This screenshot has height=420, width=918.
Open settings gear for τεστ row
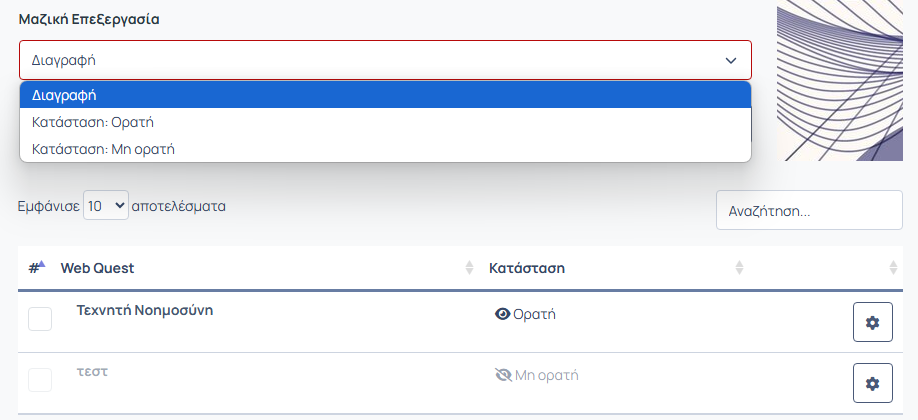point(872,383)
